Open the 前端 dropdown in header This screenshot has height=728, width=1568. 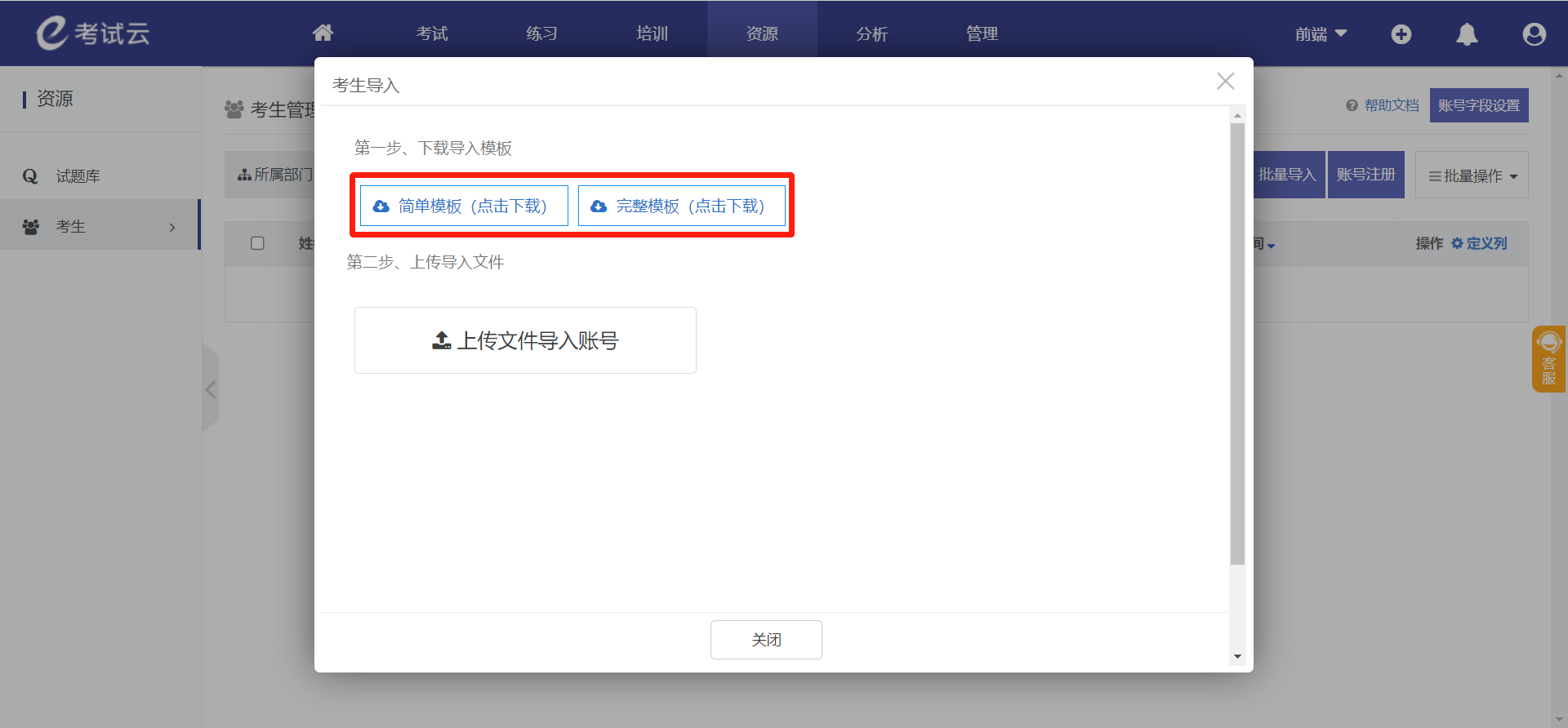click(x=1320, y=34)
